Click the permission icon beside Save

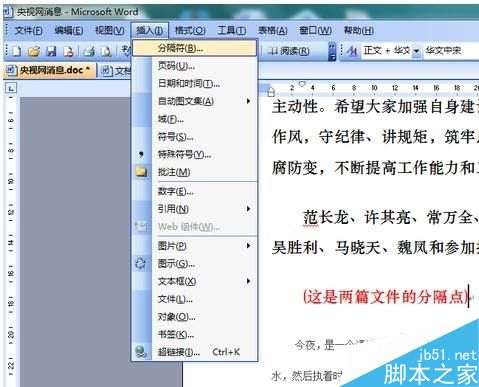click(68, 51)
